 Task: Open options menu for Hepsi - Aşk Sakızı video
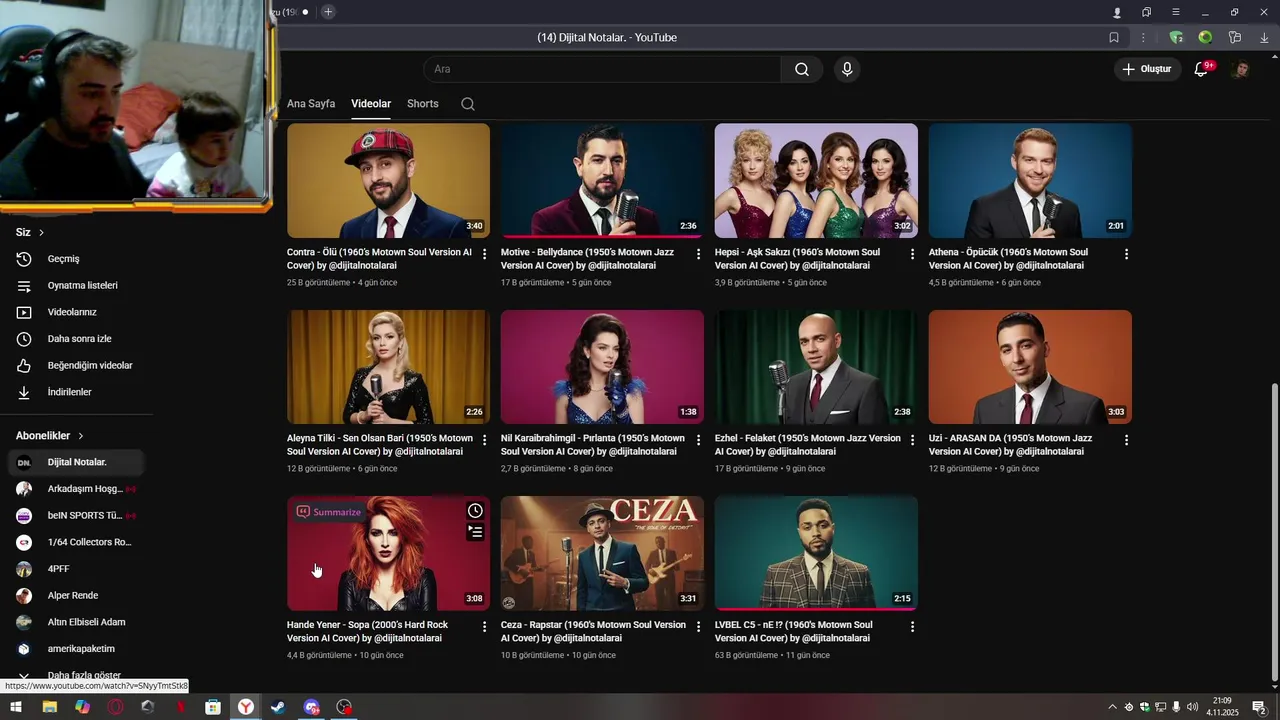click(x=913, y=254)
